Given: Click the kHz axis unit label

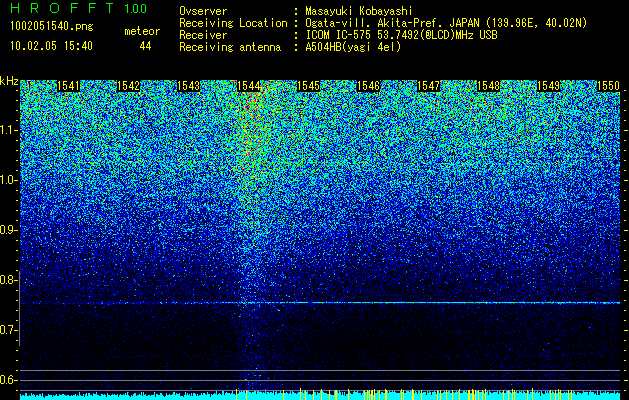Looking at the screenshot, I should tap(9, 81).
